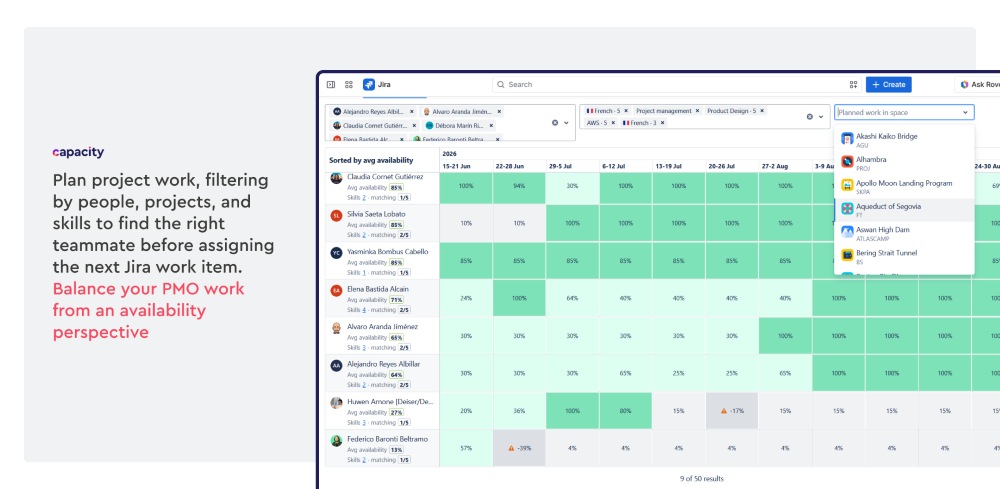The image size is (1000, 489).
Task: Expand the people filter dropdown
Action: tap(566, 122)
